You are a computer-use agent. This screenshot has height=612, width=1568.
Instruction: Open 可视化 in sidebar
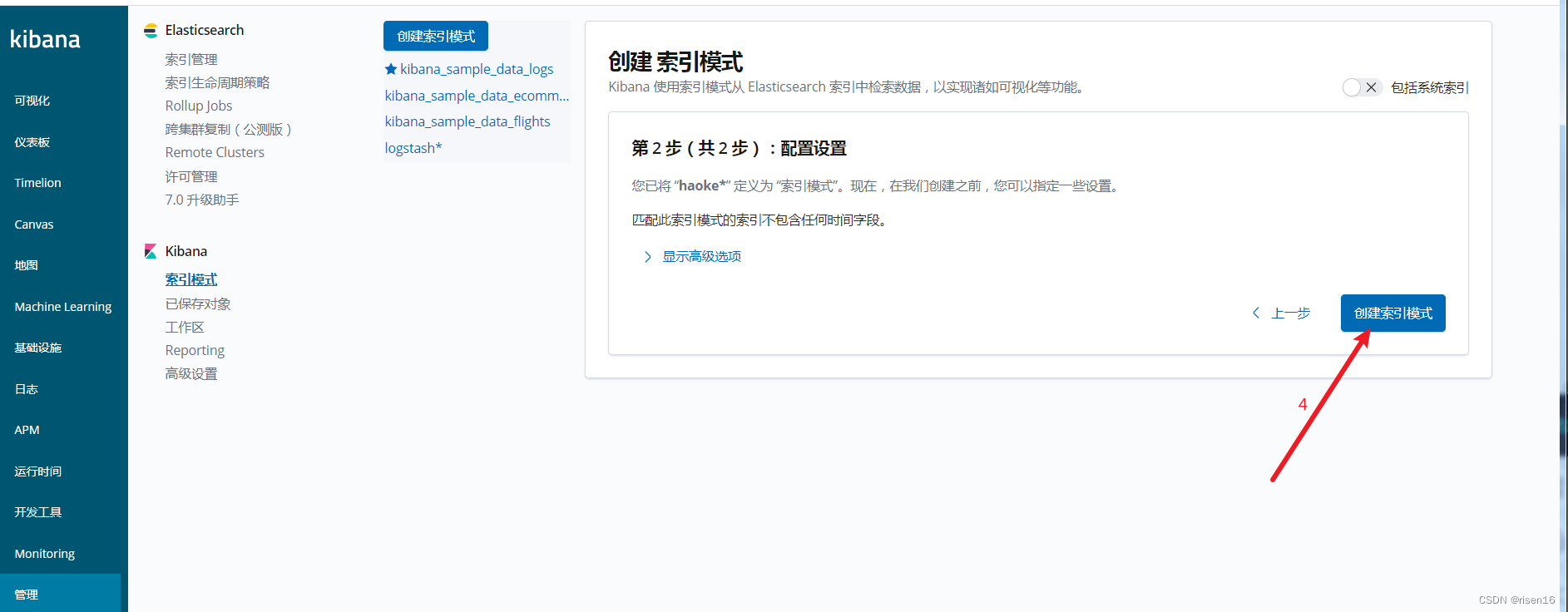32,101
